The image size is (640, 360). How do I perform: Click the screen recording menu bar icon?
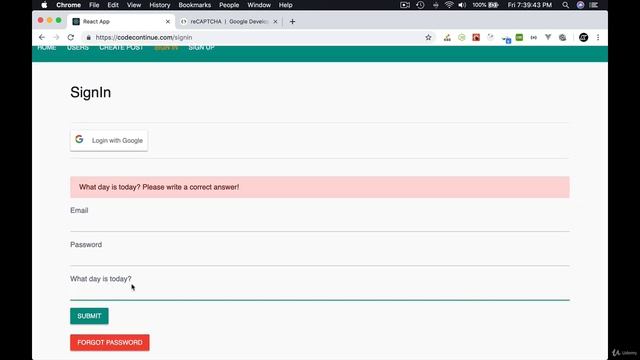click(x=405, y=5)
